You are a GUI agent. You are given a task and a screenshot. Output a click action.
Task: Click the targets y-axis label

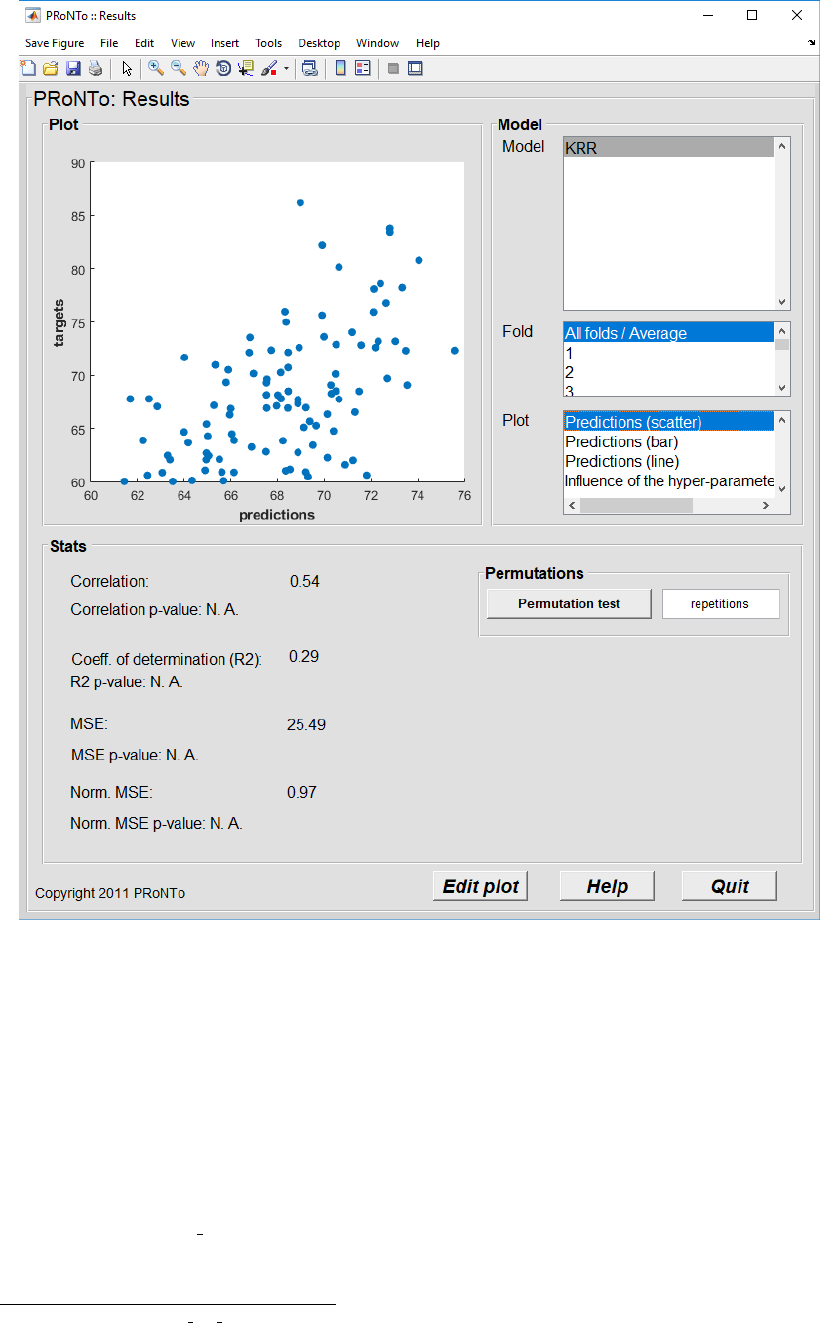pos(59,322)
